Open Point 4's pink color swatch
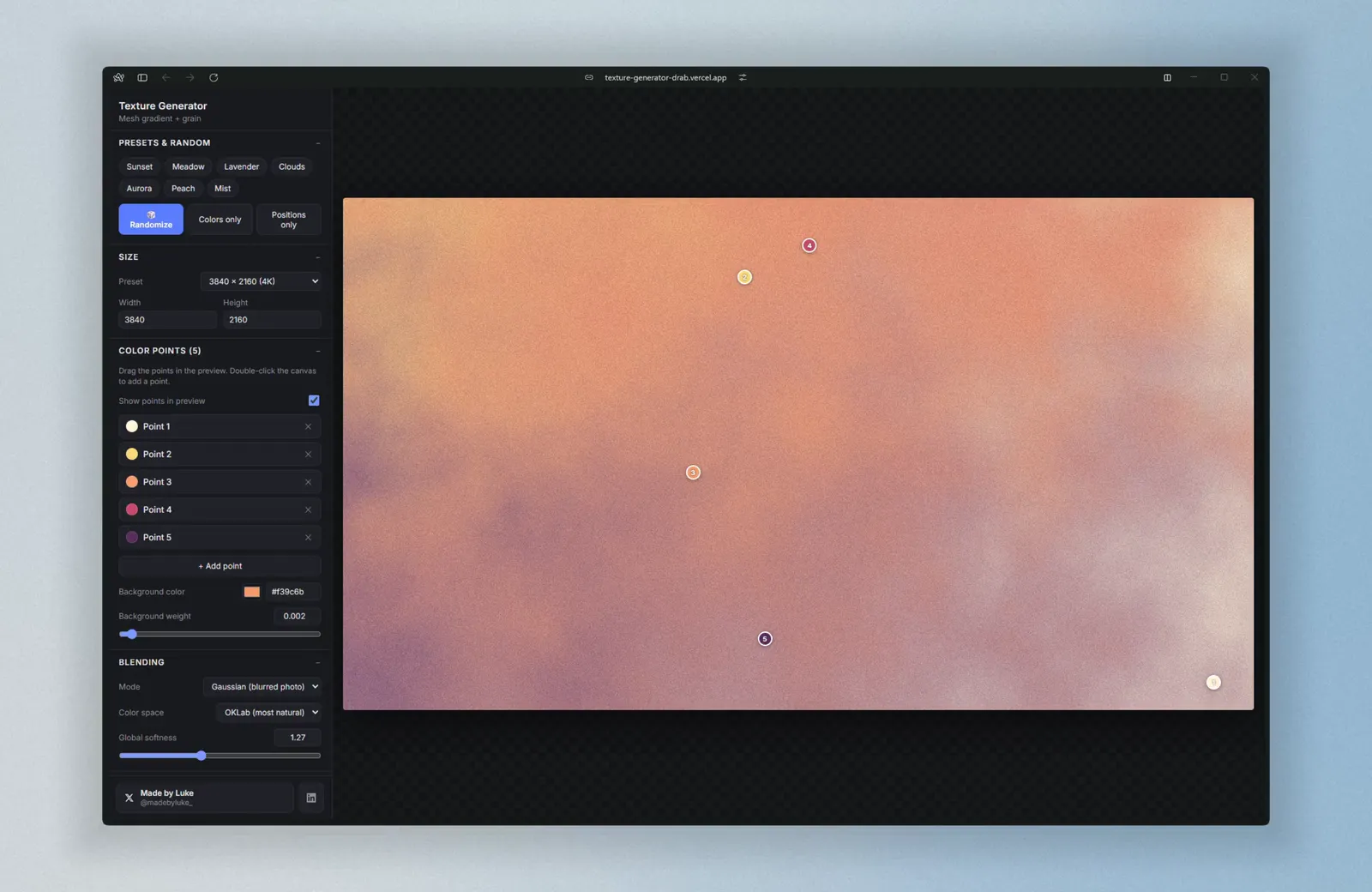This screenshot has width=1372, height=892. [x=132, y=509]
